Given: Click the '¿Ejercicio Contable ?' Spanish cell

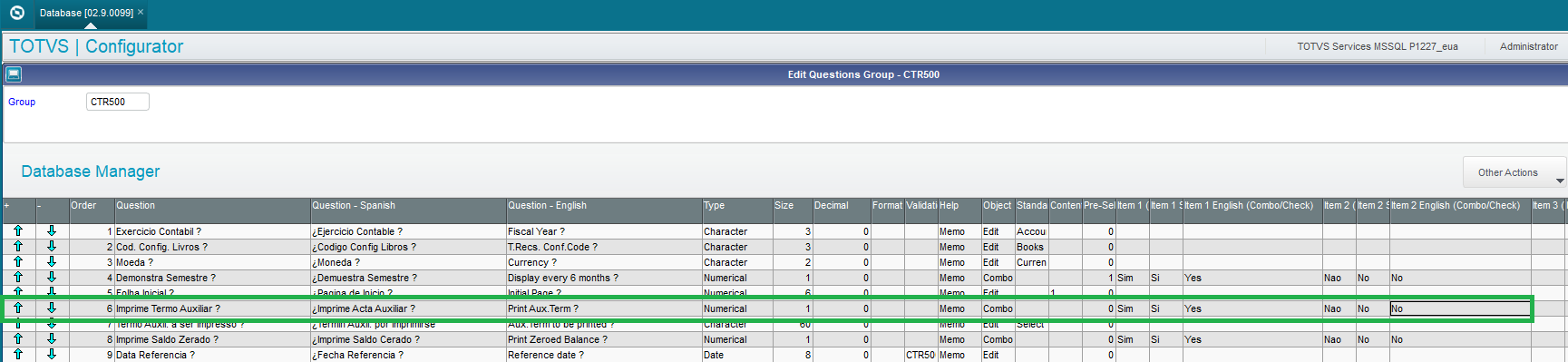Looking at the screenshot, I should [408, 231].
